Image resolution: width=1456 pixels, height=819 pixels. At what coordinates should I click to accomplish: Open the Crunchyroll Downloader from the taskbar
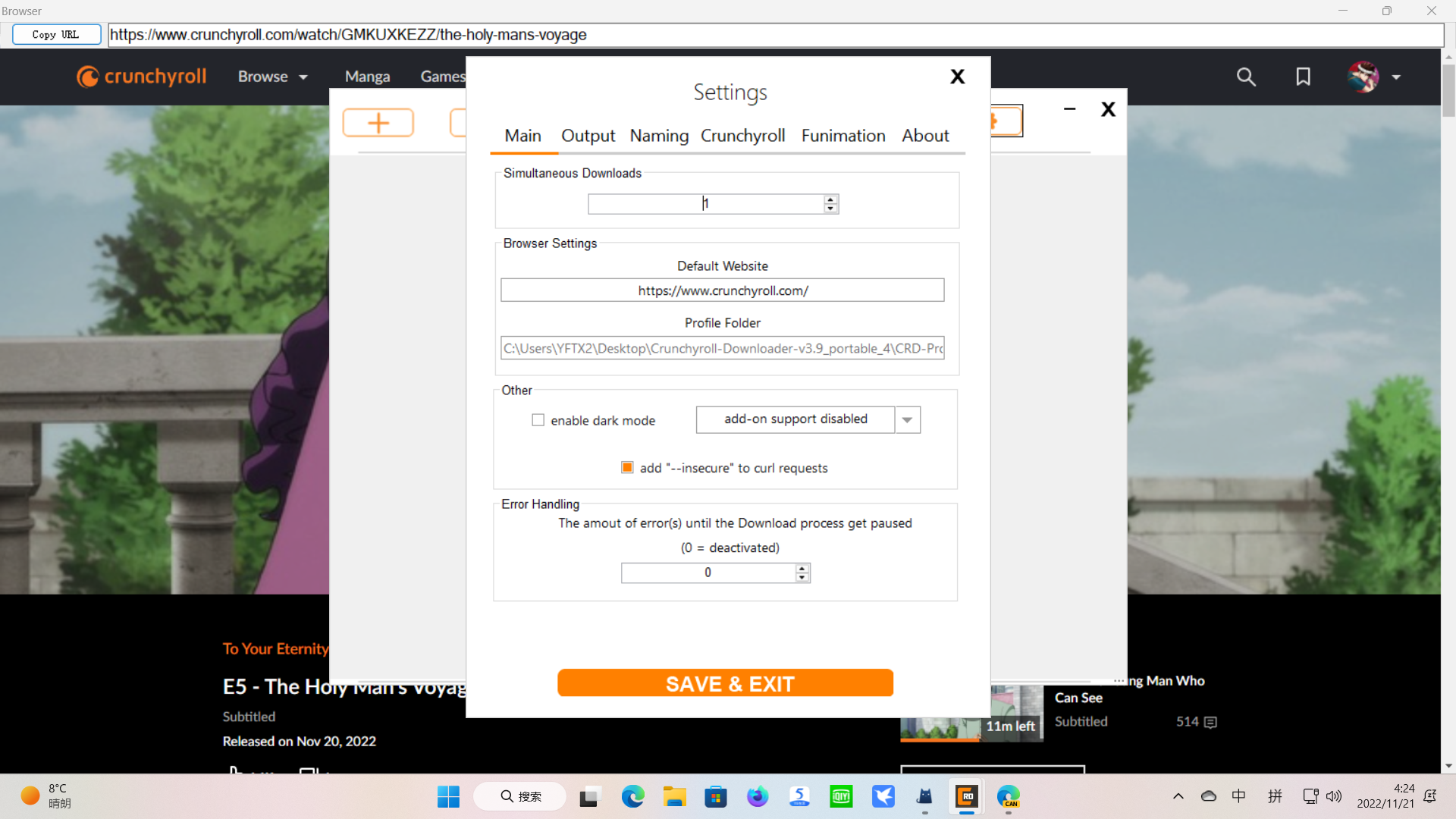[966, 796]
